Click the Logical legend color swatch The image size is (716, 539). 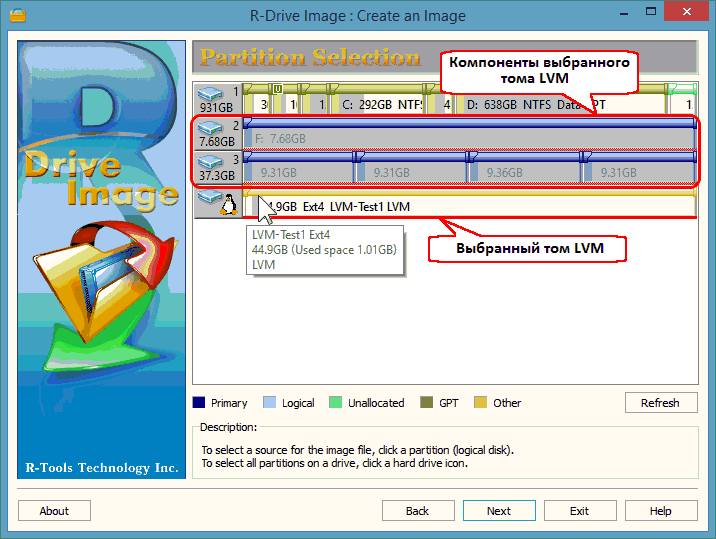(x=270, y=402)
